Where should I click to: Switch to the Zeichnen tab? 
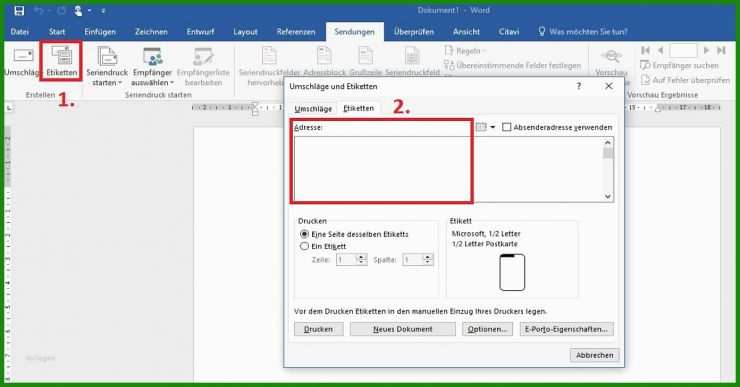[151, 32]
